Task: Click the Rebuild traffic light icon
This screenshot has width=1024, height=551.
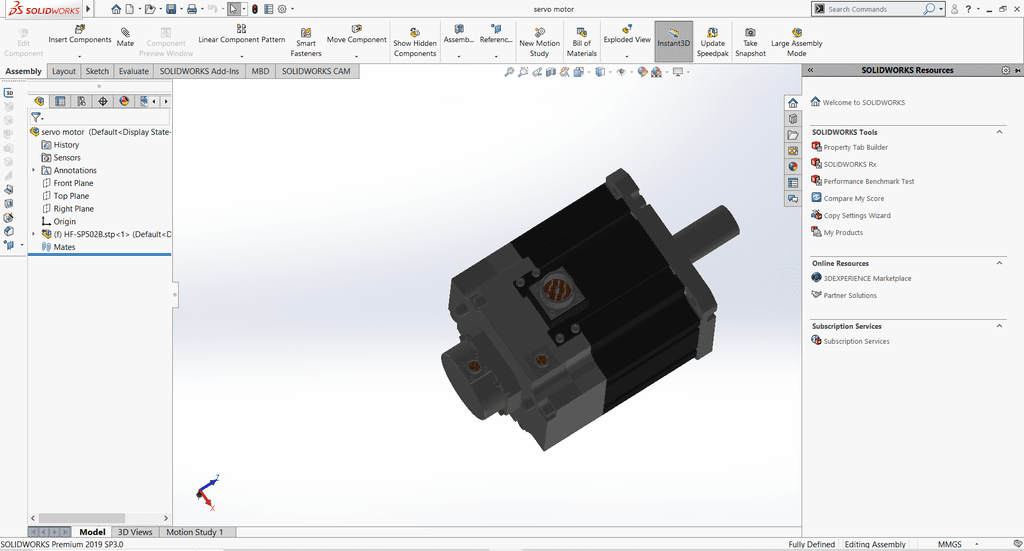Action: (255, 9)
